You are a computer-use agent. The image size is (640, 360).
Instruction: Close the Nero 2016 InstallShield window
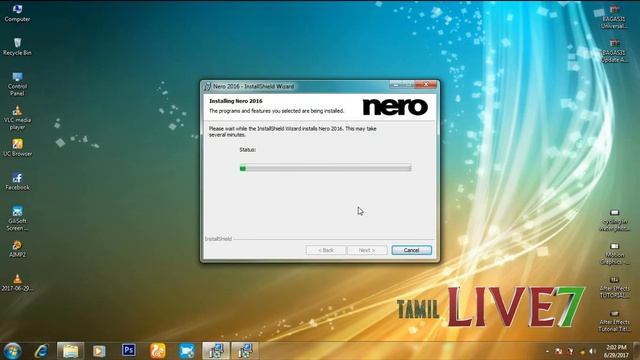426,84
